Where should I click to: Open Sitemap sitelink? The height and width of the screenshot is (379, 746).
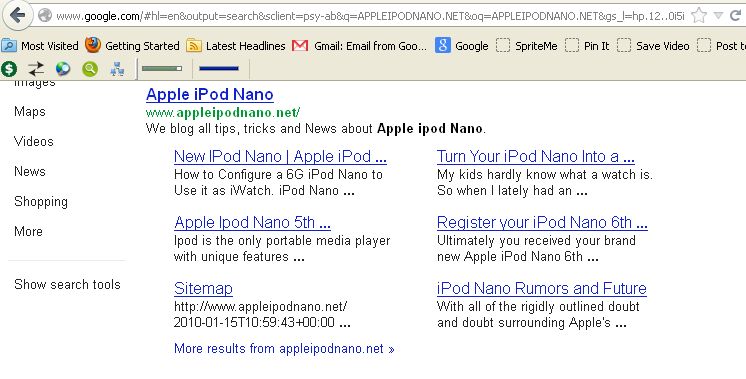pyautogui.click(x=203, y=289)
